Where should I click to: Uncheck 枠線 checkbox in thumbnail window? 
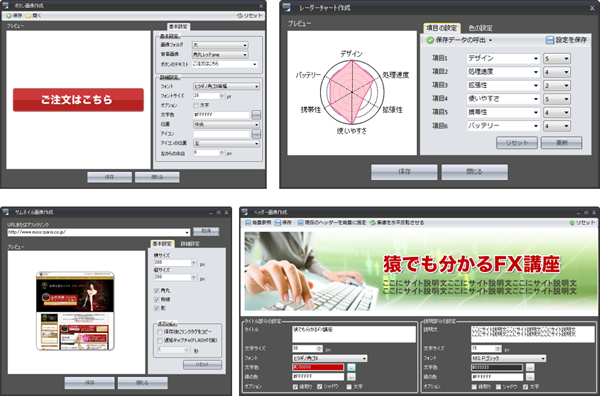point(157,300)
